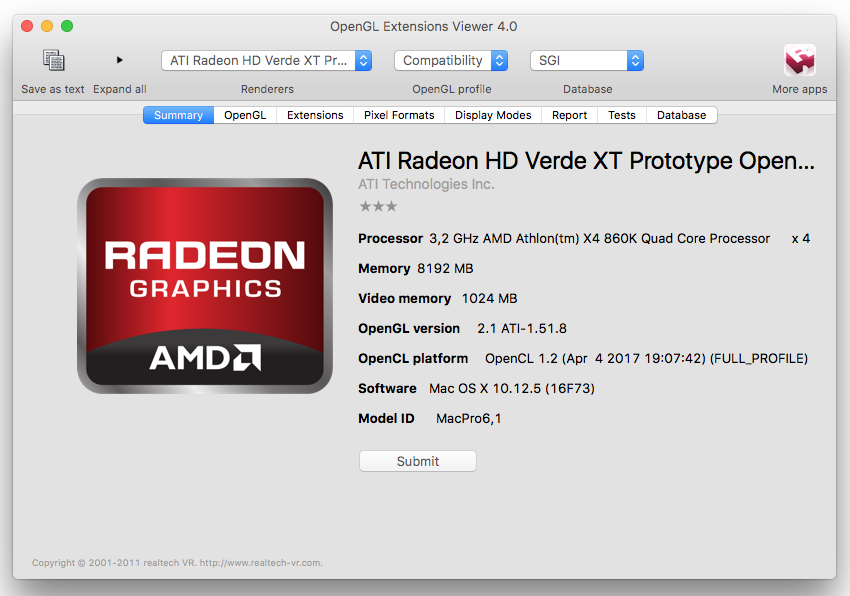Click the ATI Technologies Inc. vendor text

pos(426,184)
